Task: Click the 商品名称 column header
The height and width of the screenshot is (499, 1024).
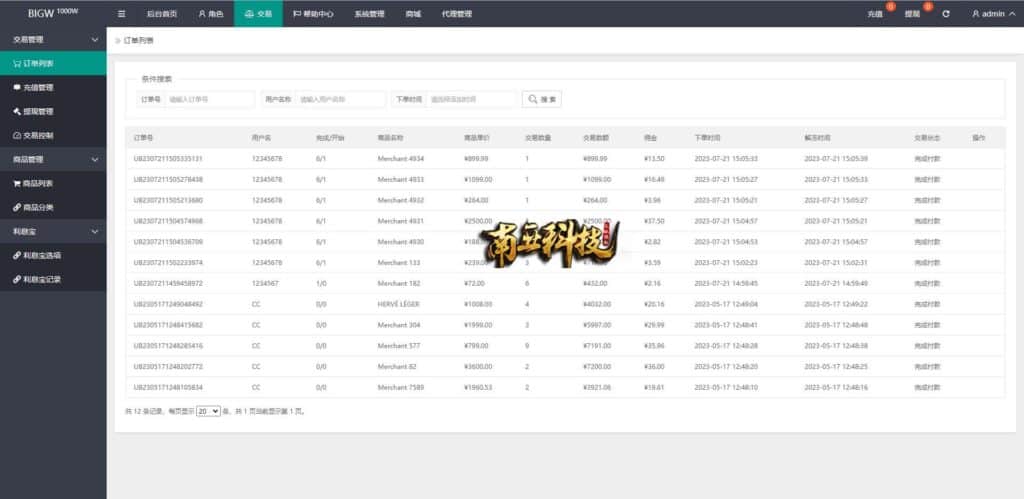Action: (390, 138)
